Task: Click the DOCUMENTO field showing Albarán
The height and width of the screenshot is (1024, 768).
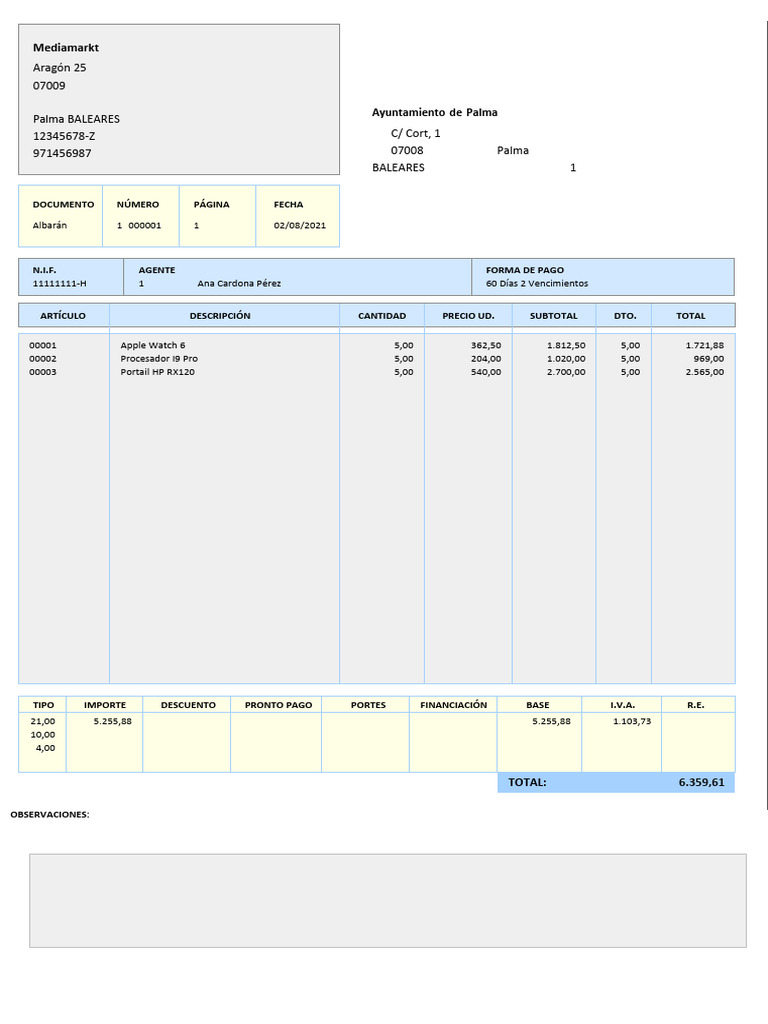Action: [50, 225]
